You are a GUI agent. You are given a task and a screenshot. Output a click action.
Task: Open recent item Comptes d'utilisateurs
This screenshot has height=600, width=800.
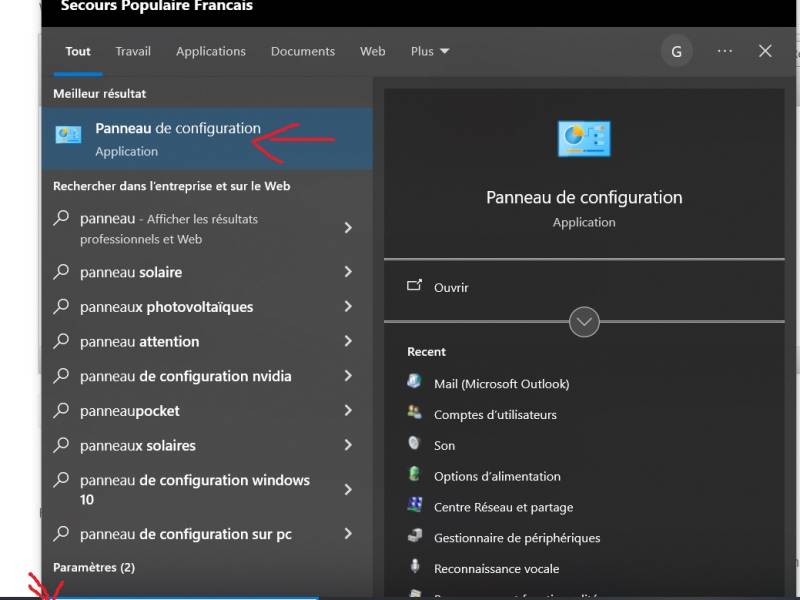coord(495,415)
